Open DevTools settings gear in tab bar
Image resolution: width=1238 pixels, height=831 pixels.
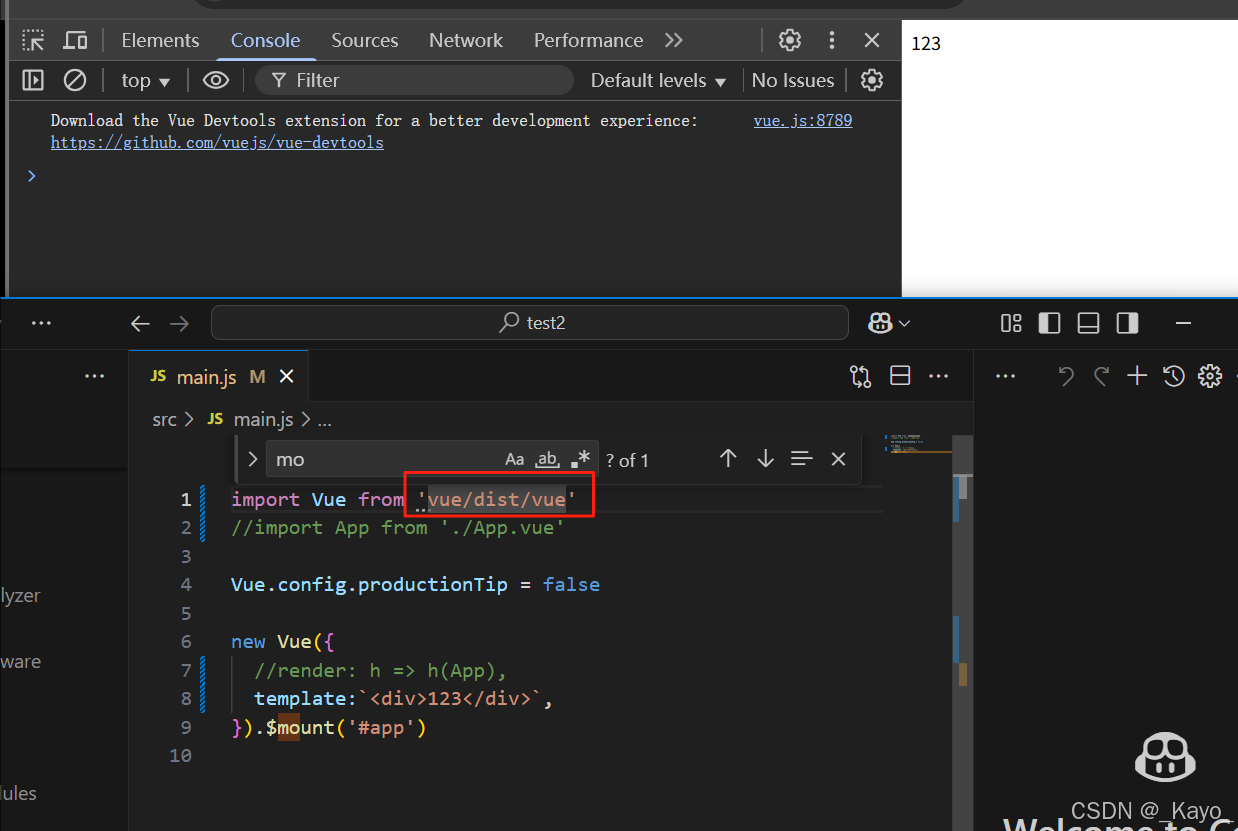[790, 40]
